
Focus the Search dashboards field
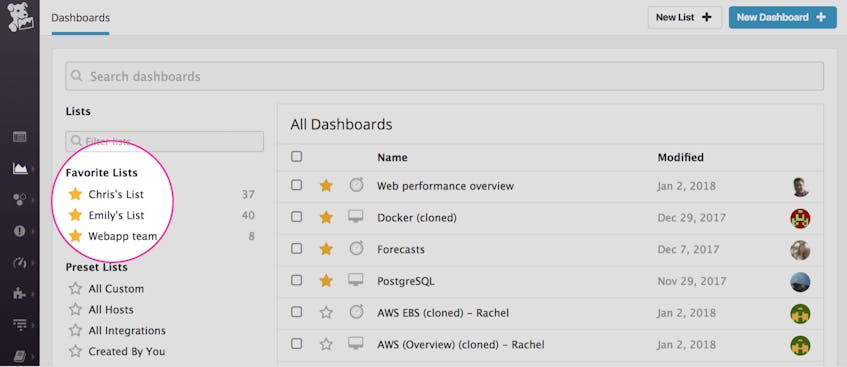point(445,76)
